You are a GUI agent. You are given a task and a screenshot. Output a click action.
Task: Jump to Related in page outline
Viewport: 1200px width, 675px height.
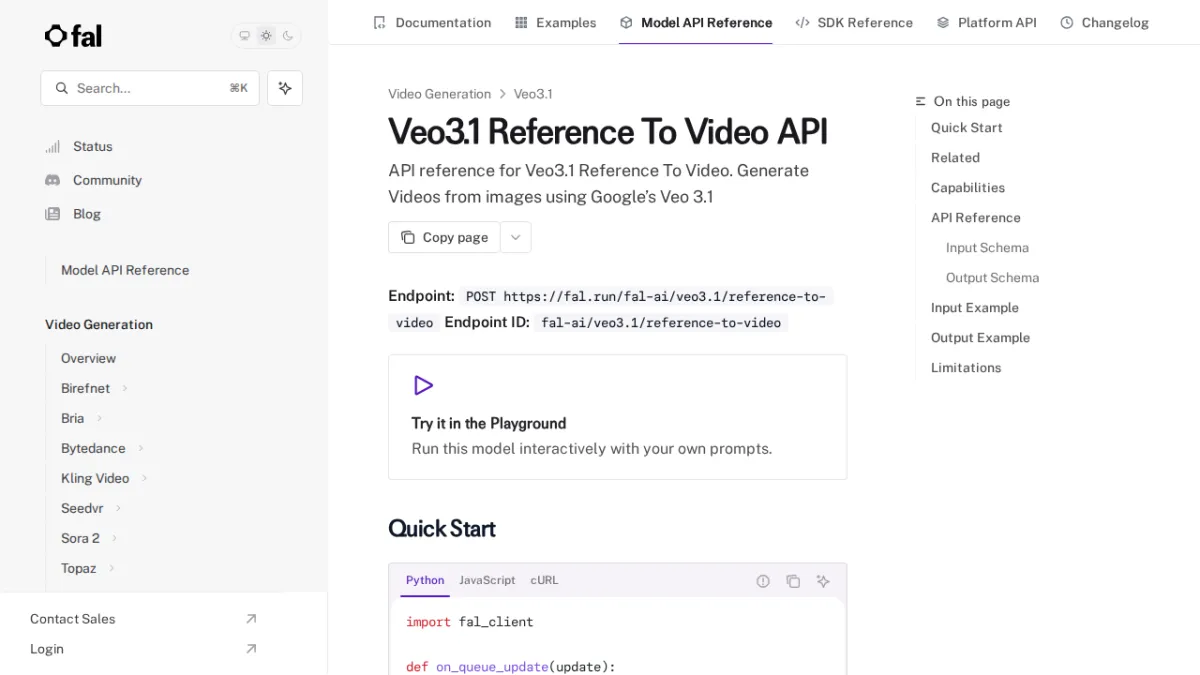(955, 158)
